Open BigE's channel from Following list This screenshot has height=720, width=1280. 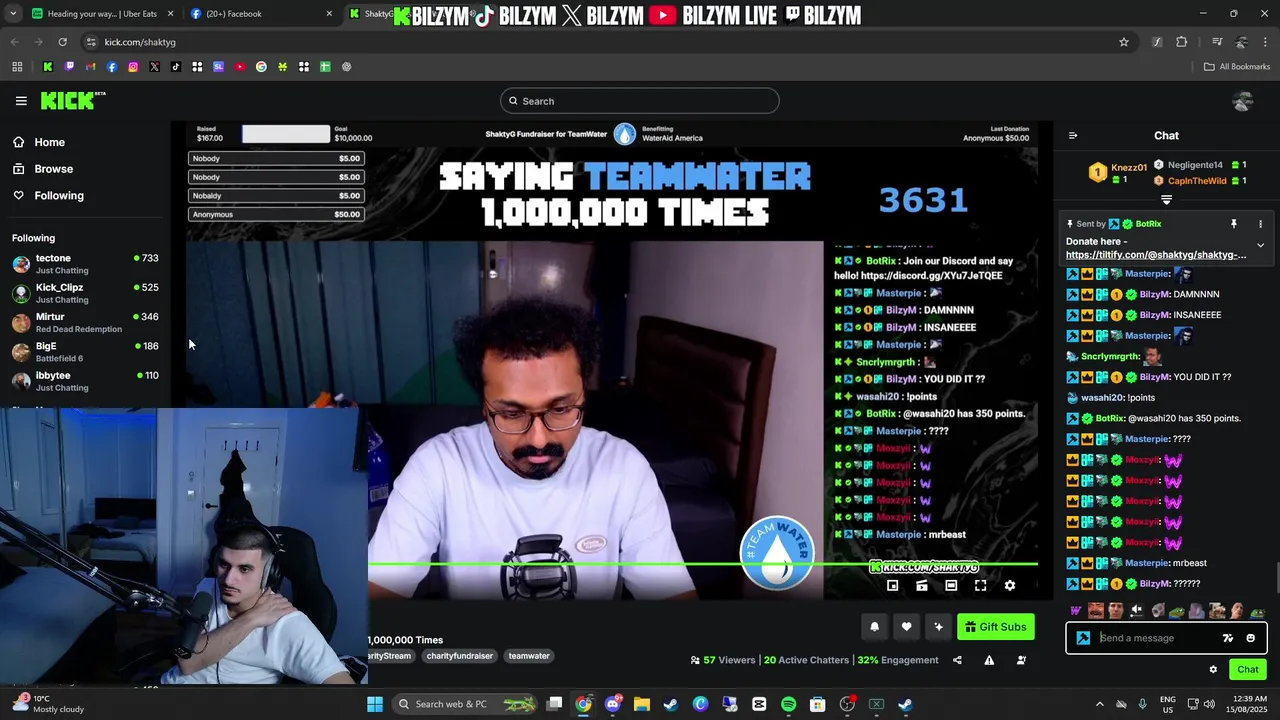tap(85, 352)
